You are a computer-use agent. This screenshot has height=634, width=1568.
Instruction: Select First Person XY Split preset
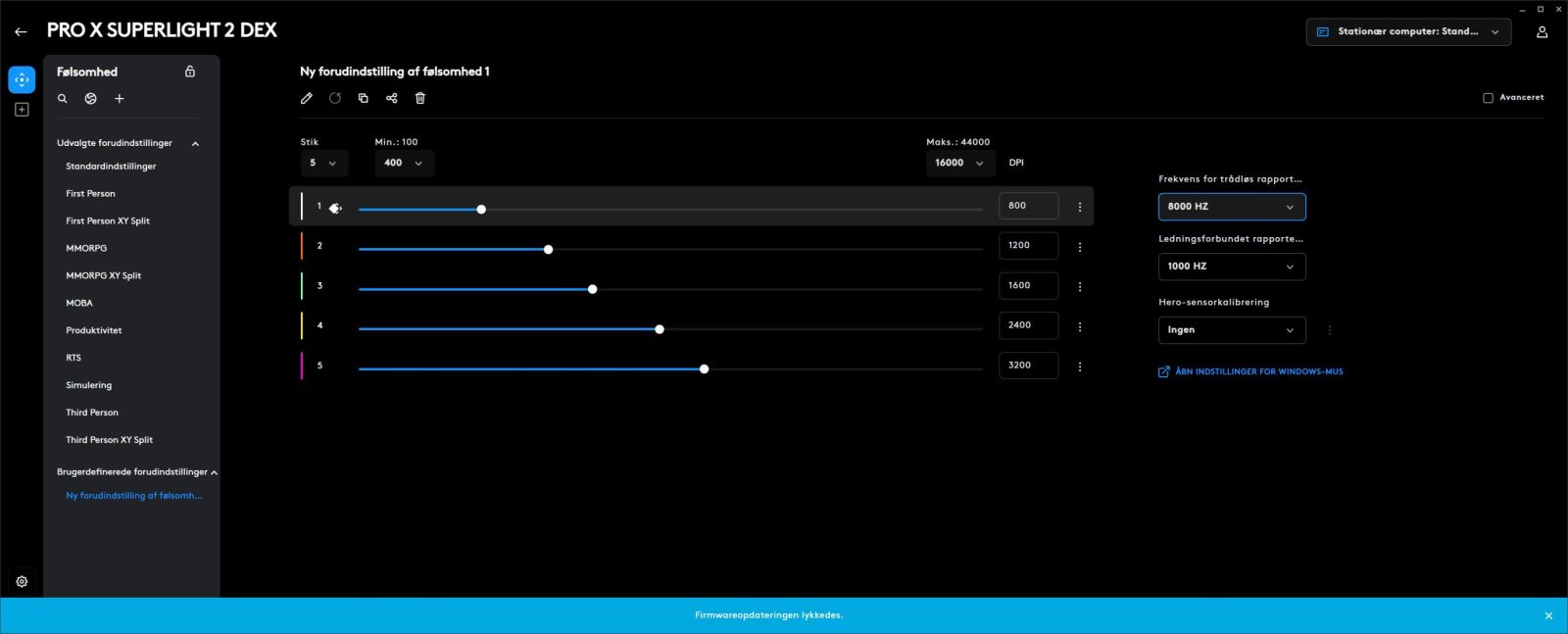pos(108,221)
